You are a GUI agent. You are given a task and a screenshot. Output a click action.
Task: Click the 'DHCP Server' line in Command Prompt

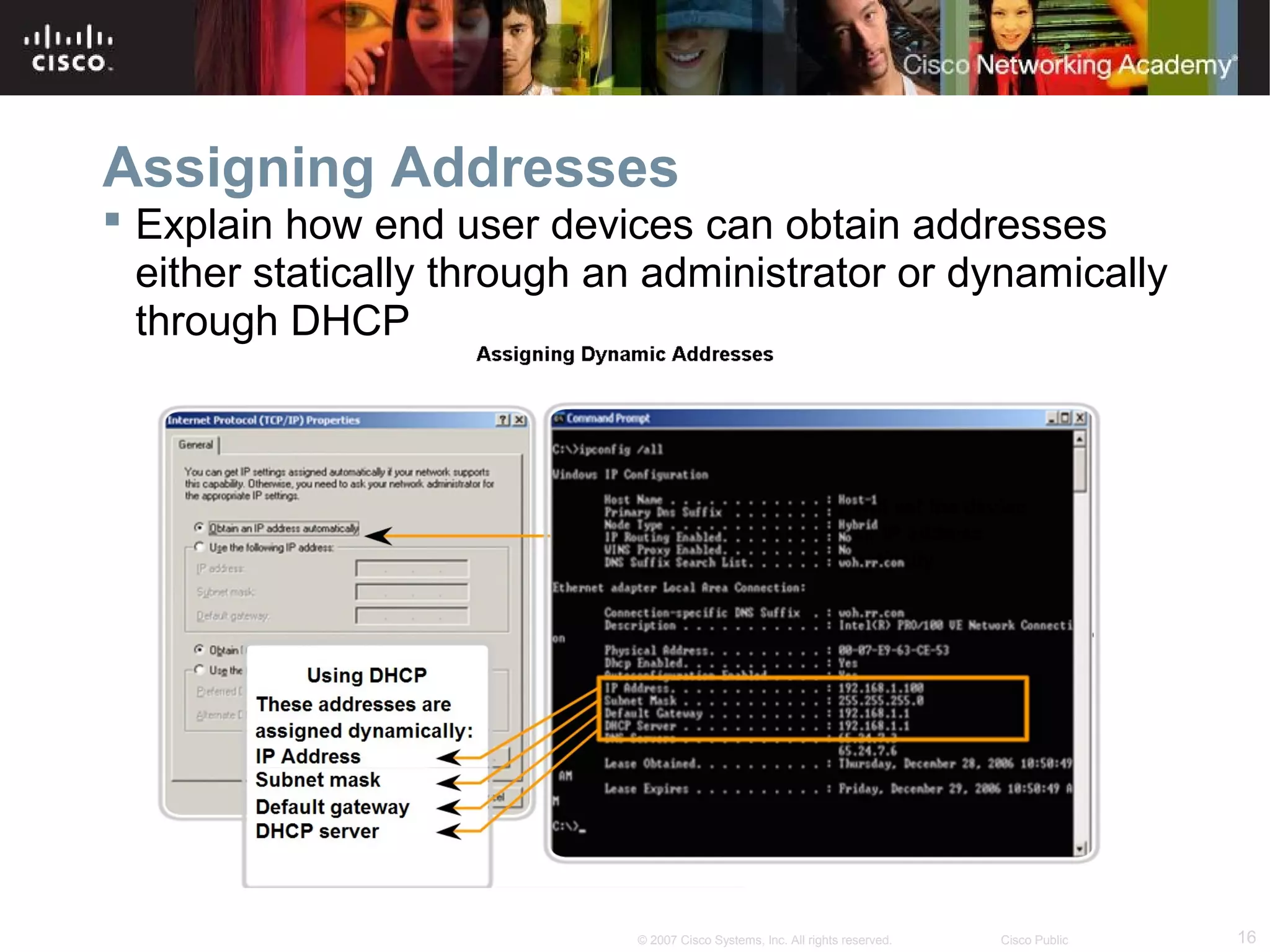point(757,726)
